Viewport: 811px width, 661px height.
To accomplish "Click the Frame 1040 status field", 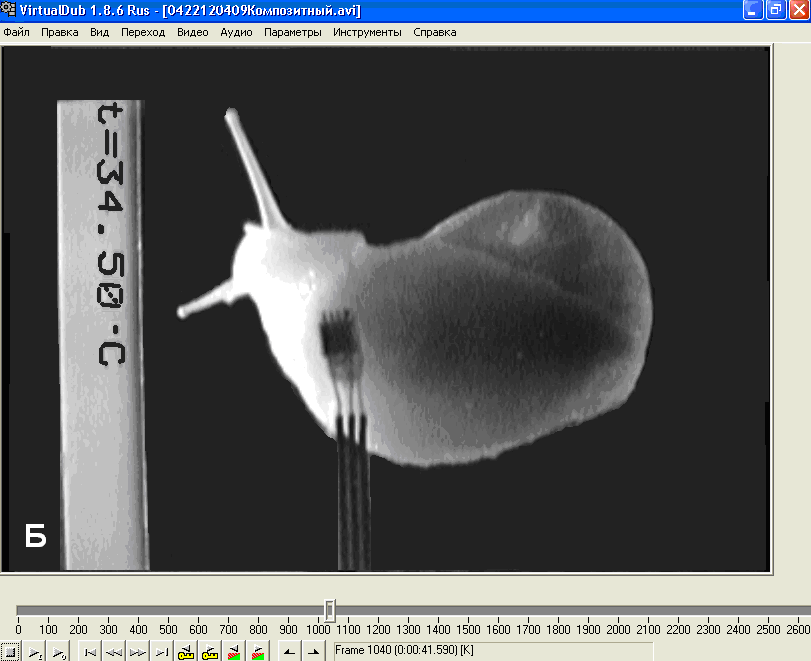I will [493, 650].
